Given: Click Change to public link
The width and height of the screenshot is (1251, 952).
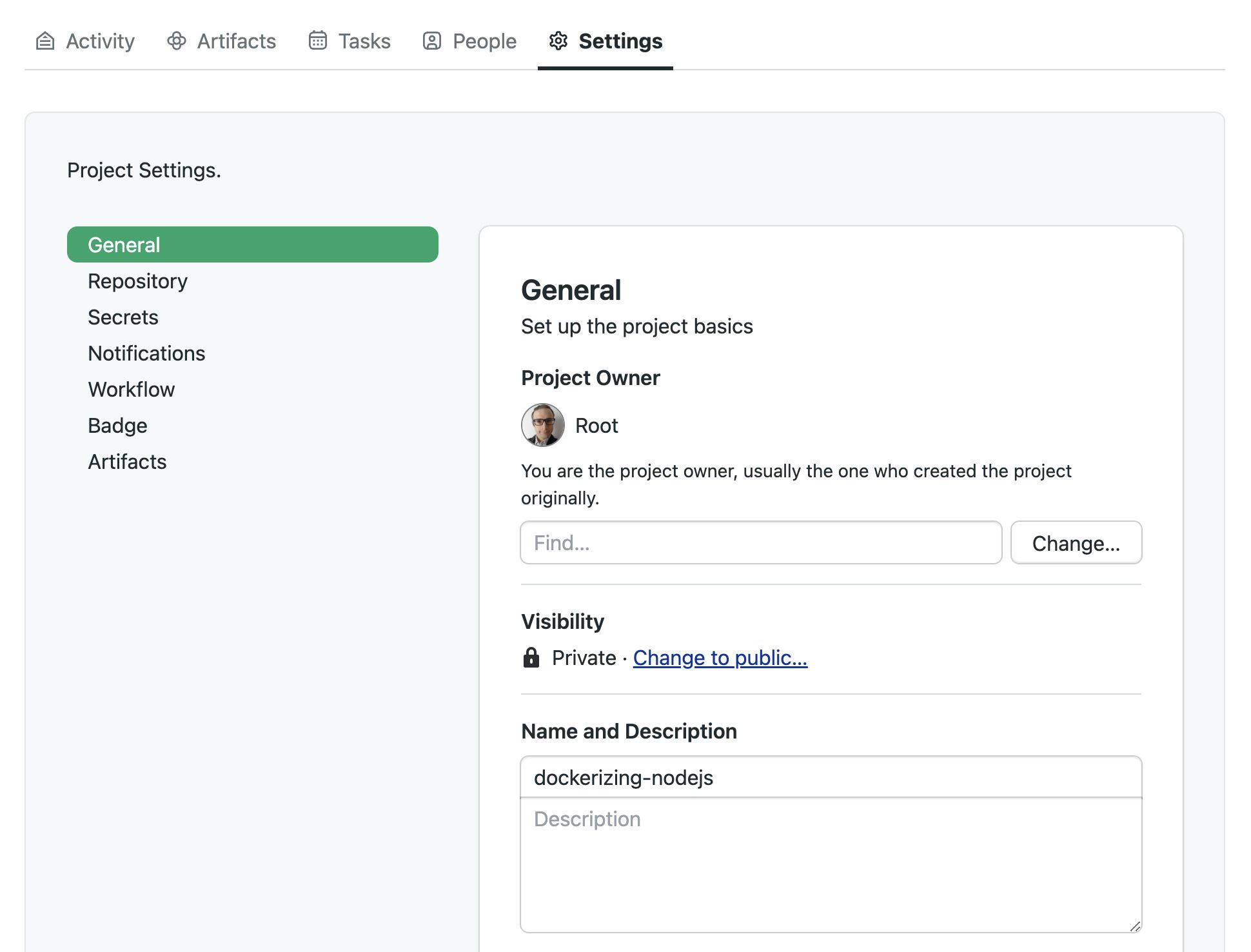Looking at the screenshot, I should click(x=721, y=658).
